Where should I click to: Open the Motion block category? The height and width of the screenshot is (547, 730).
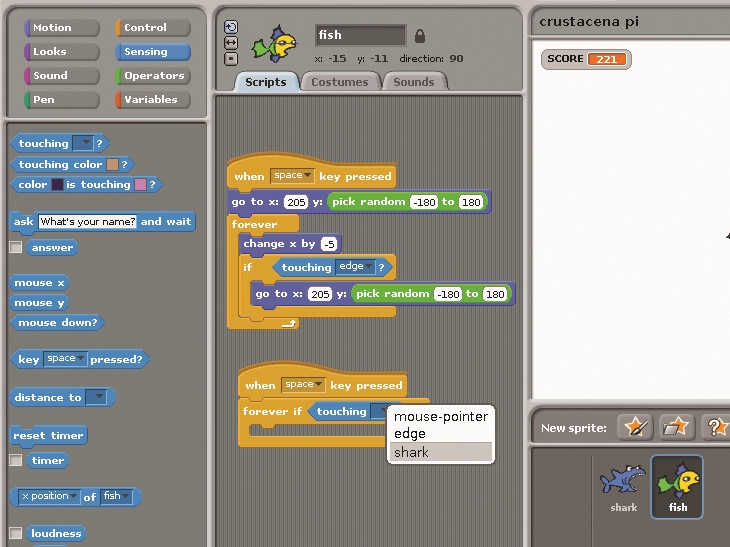(61, 27)
